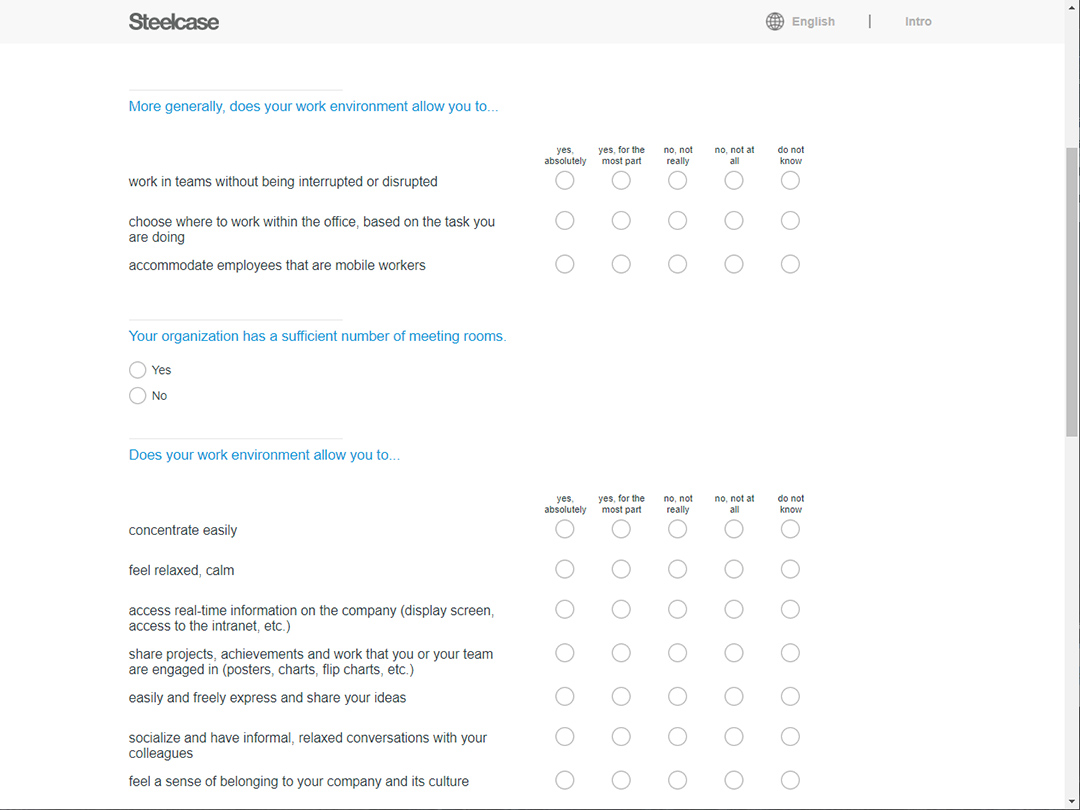Select 'no, not really' for choose where to work
1080x810 pixels.
[678, 220]
